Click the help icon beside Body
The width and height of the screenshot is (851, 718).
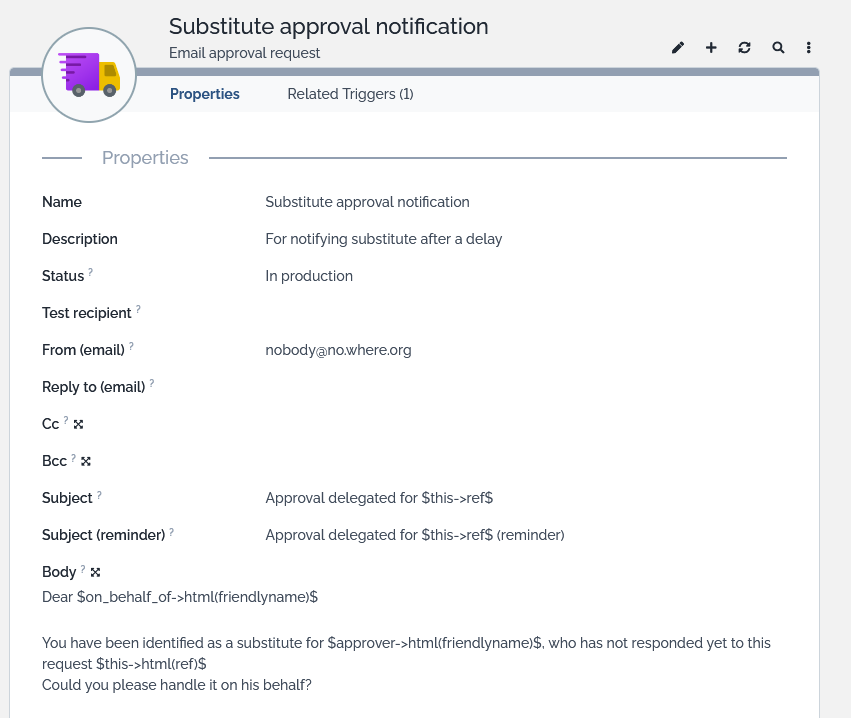click(x=83, y=568)
